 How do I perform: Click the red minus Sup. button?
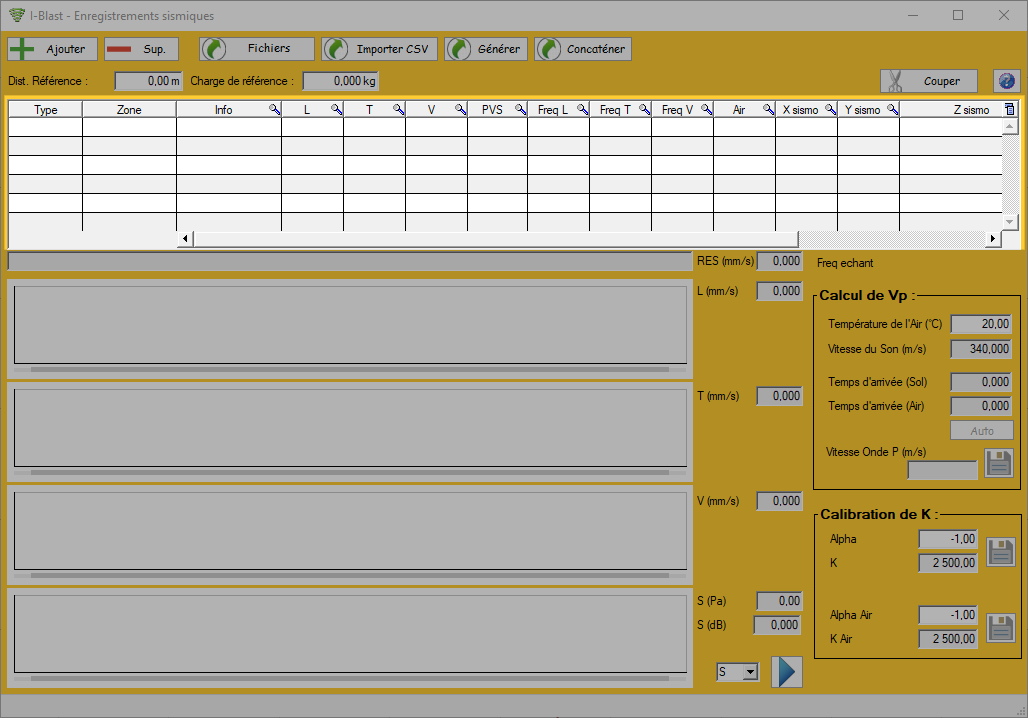pos(142,49)
